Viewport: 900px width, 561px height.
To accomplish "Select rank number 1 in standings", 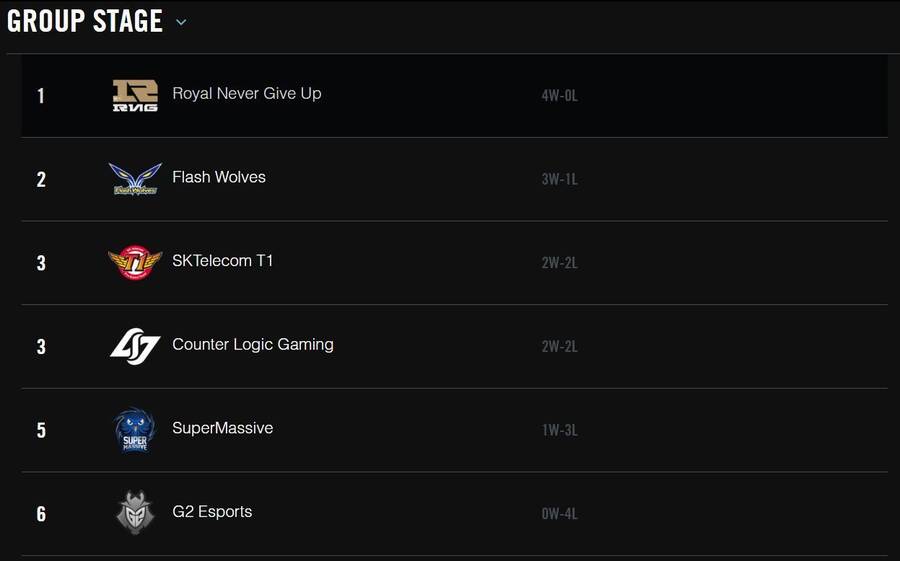I will 41,95.
